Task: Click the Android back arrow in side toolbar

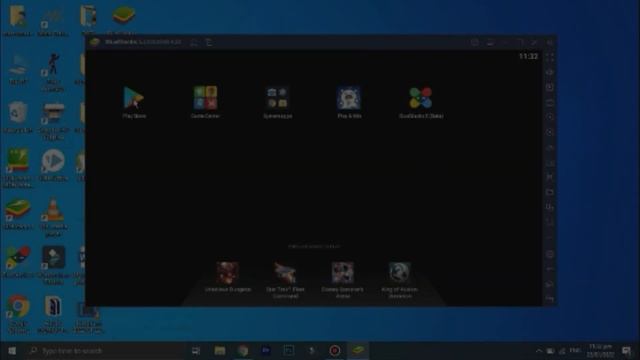Action: 550,269
